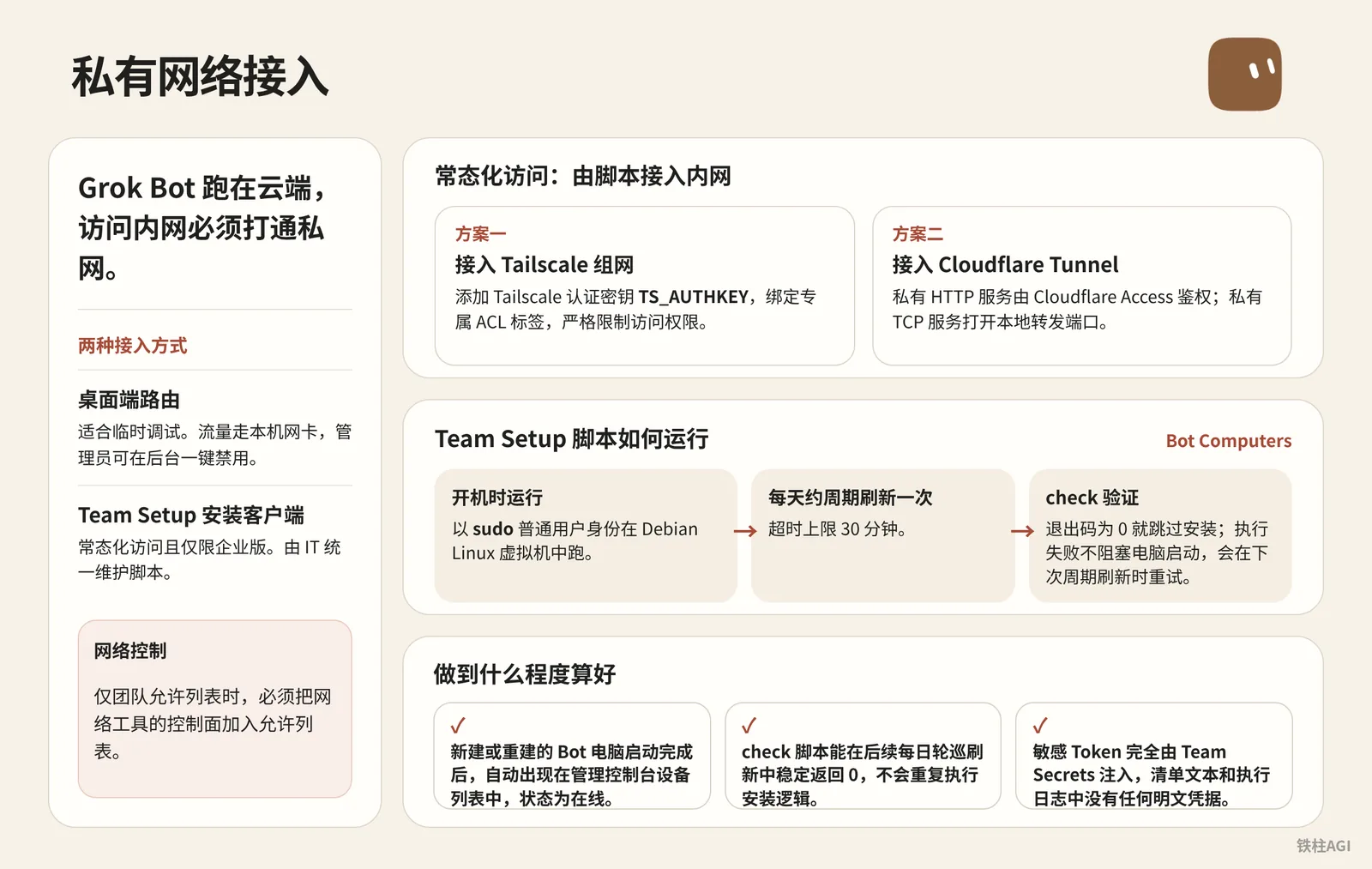Click the check mark above 'check 脚本能在后续每日轮巡刷新中稳定返回 0'
1372x869 pixels.
click(x=749, y=726)
